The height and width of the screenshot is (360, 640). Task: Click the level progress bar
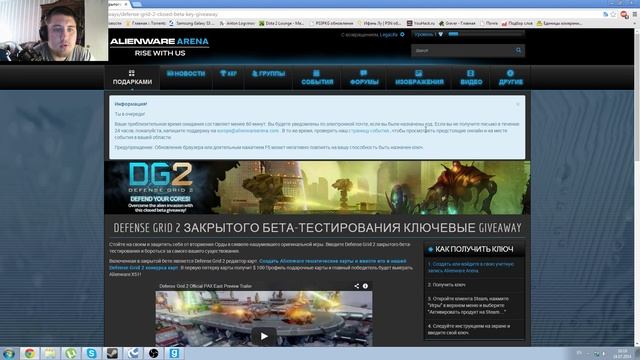pyautogui.click(x=485, y=34)
